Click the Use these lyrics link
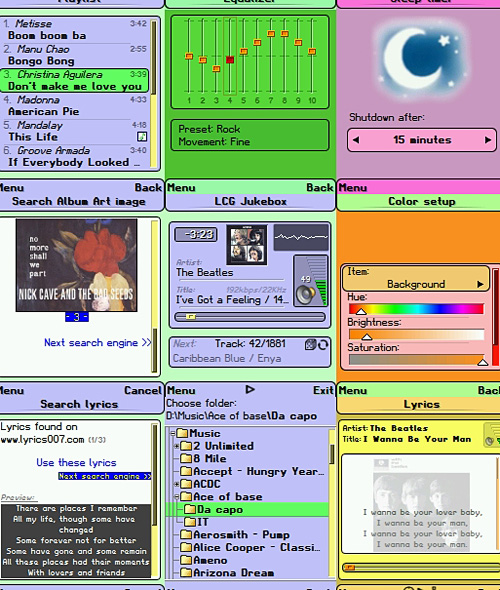Image resolution: width=500 pixels, height=590 pixels. [x=76, y=462]
